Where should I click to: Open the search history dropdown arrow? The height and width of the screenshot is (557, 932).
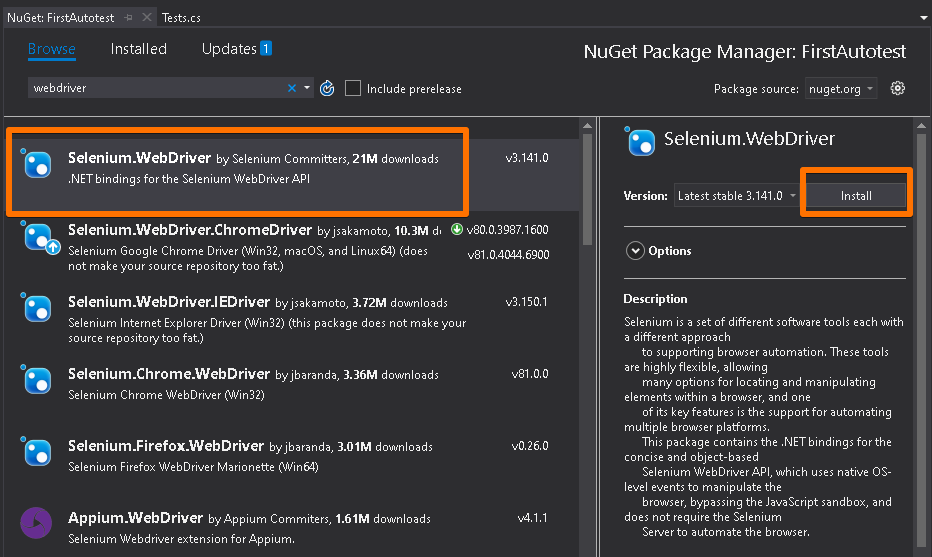tap(307, 88)
